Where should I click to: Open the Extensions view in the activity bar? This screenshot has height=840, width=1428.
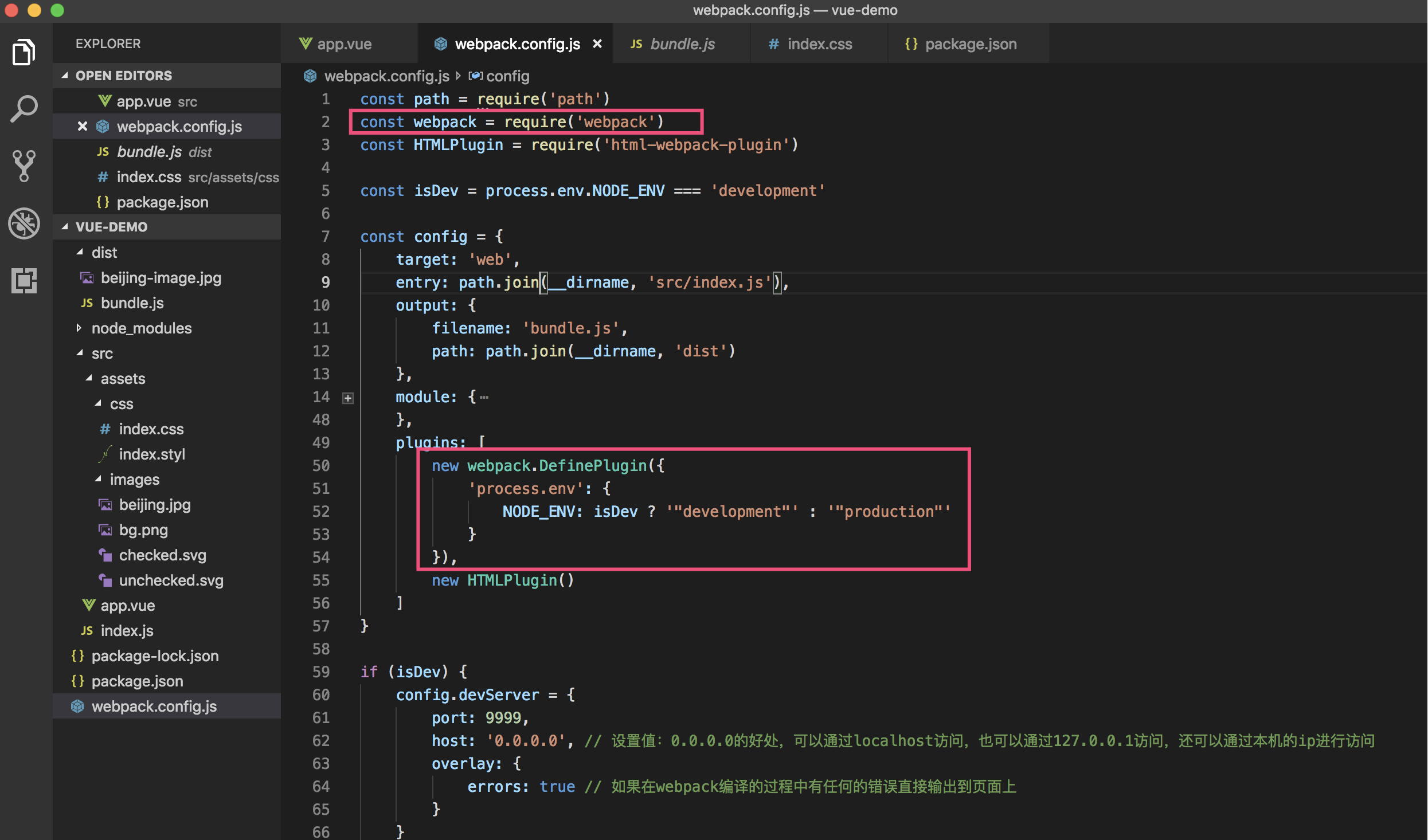coord(24,280)
